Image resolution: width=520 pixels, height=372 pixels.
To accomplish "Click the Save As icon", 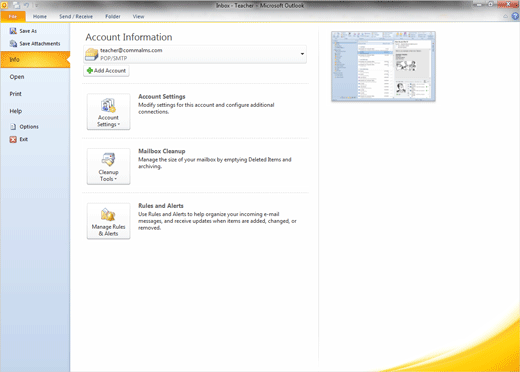I will (x=13, y=31).
